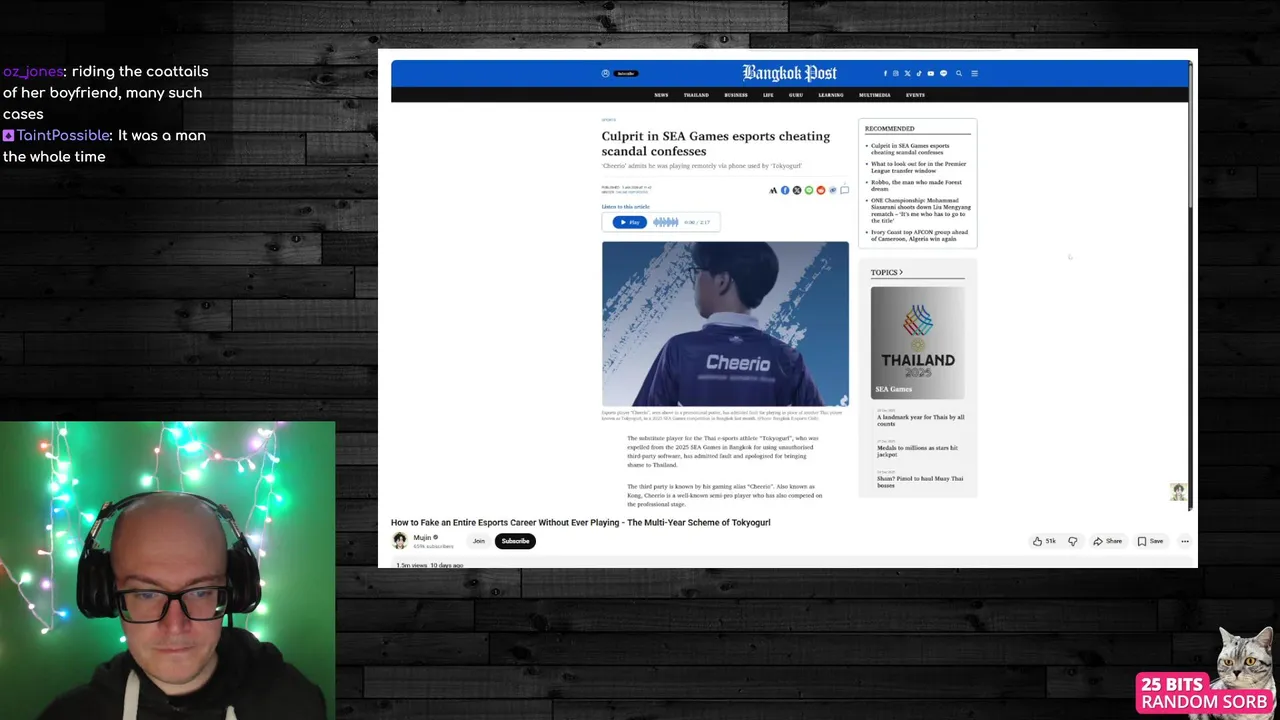Open the Multimedia menu
This screenshot has width=1280, height=720.
[875, 95]
